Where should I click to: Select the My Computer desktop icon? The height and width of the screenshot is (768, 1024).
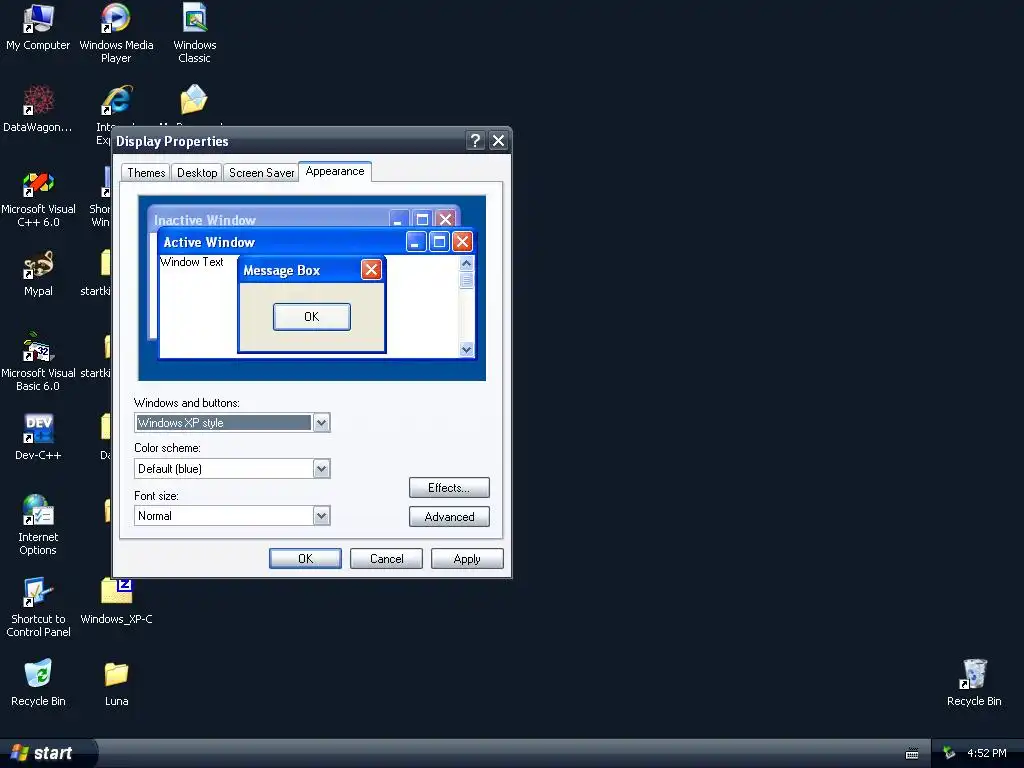point(38,27)
